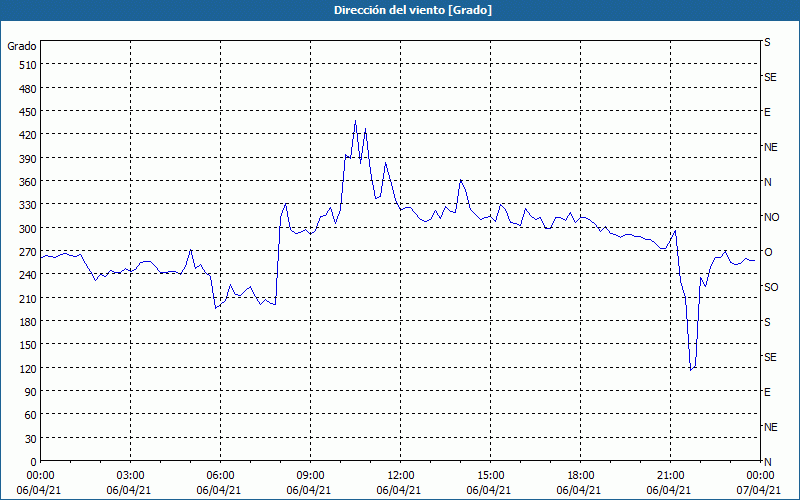
Task: Click the 'NE' compass label near 45 degrees
Action: tap(771, 427)
